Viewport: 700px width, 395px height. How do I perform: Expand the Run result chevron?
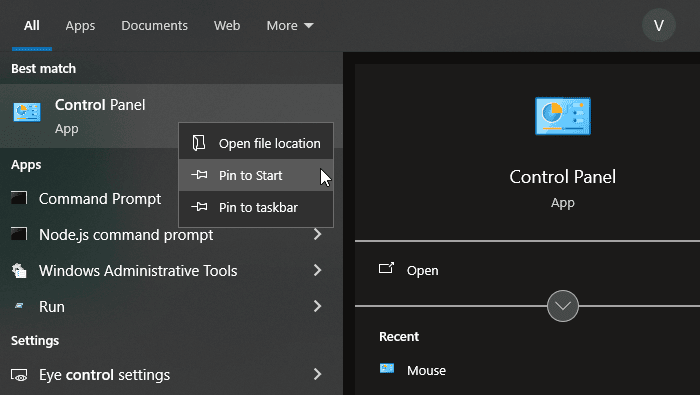click(317, 306)
